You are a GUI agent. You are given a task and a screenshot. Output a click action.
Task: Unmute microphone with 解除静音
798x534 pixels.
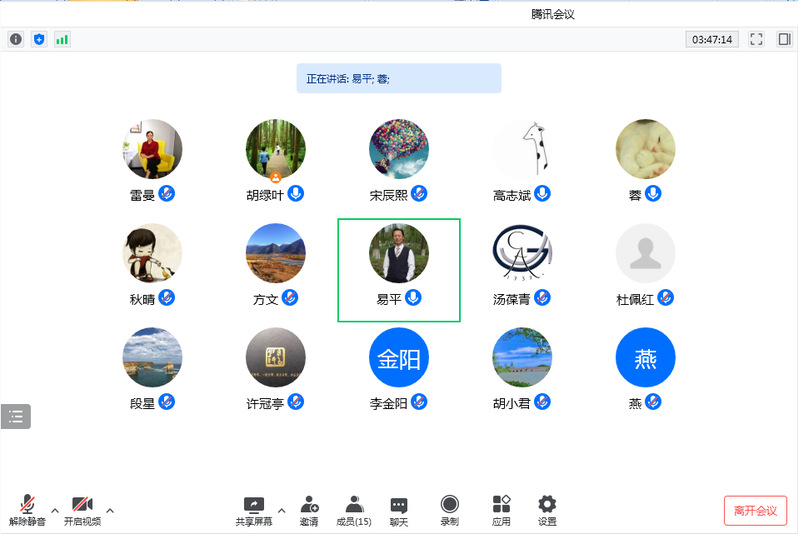[27, 510]
